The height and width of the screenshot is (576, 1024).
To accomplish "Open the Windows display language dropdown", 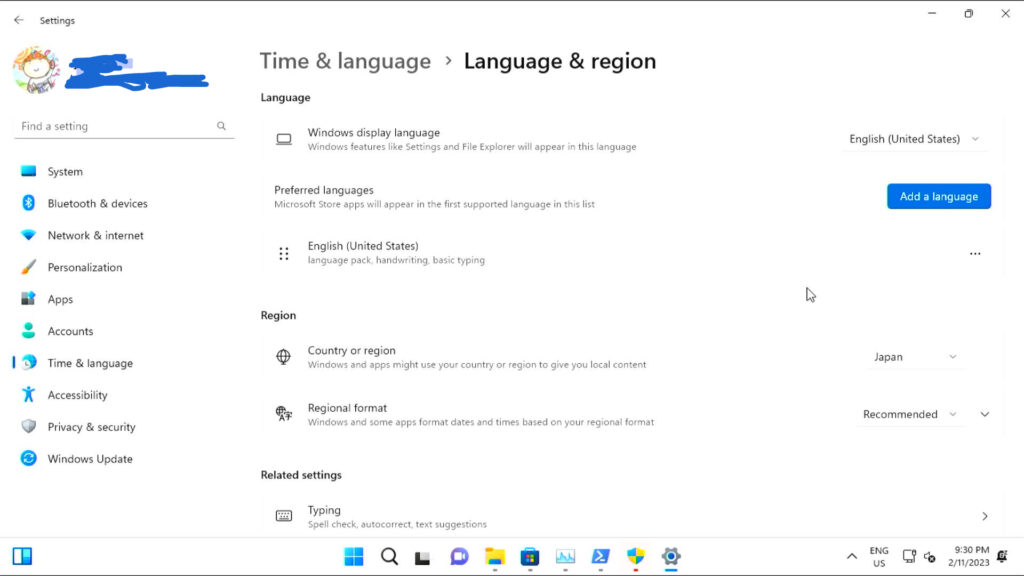I will tap(914, 139).
